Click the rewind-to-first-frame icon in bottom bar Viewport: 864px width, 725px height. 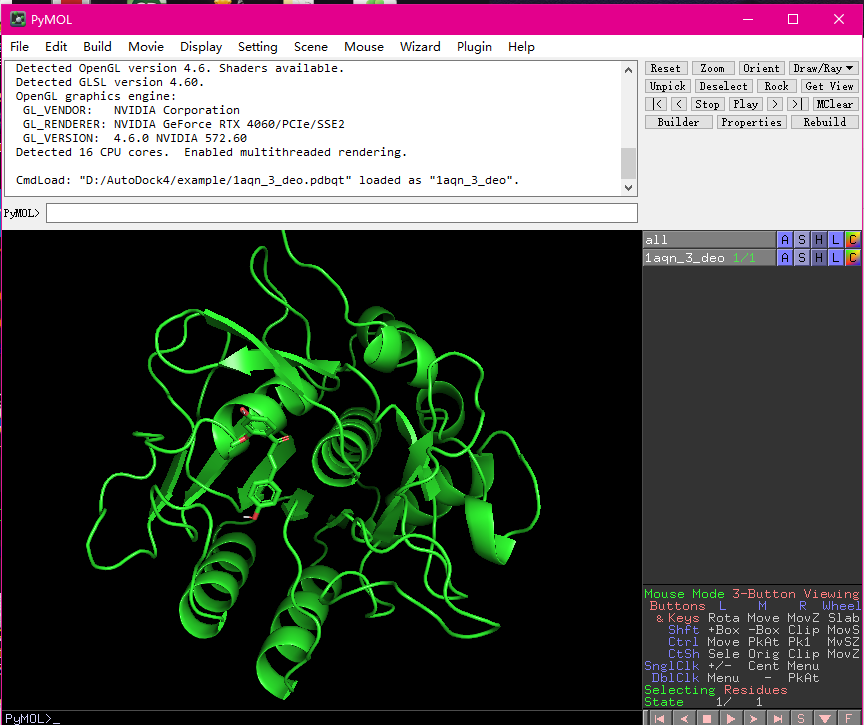click(x=660, y=718)
